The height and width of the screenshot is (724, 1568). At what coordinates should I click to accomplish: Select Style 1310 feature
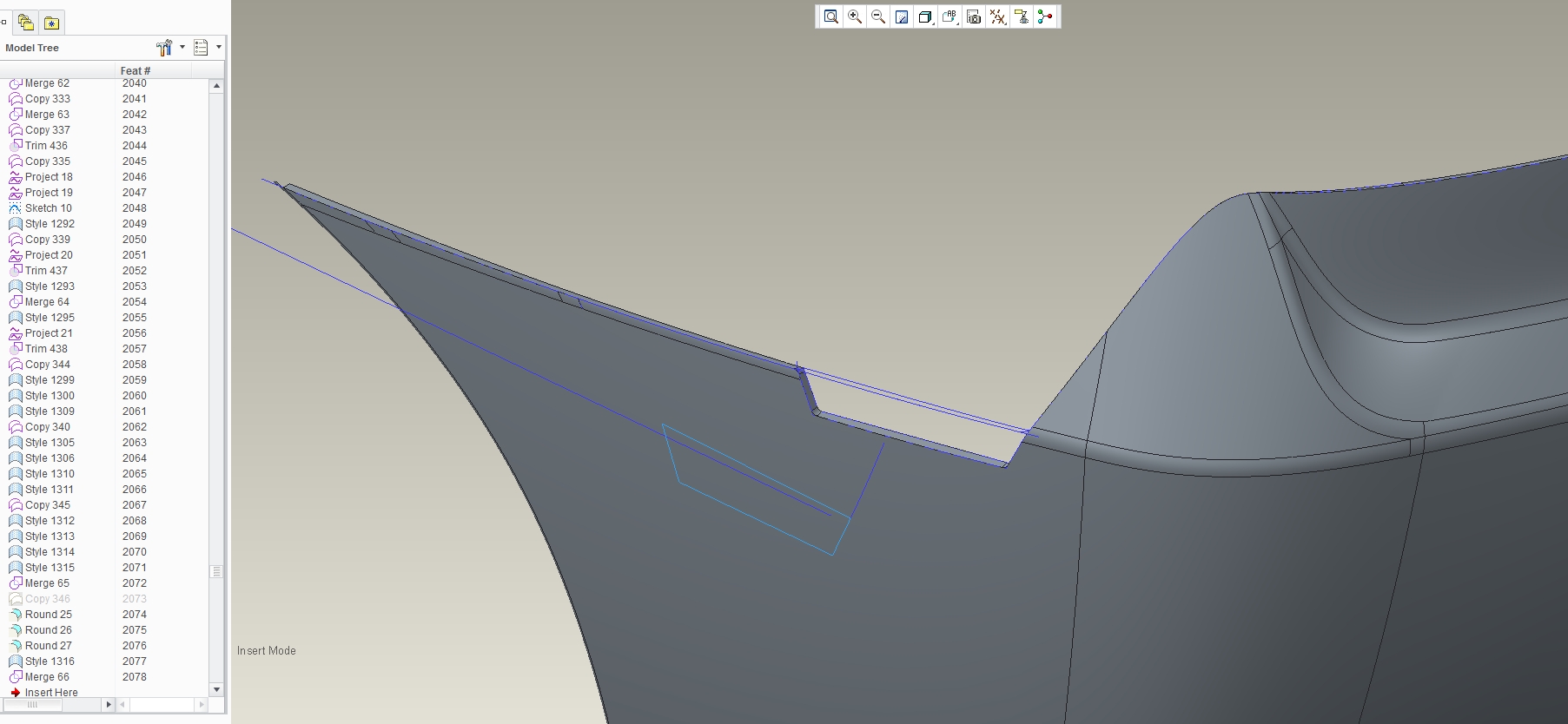[x=50, y=474]
